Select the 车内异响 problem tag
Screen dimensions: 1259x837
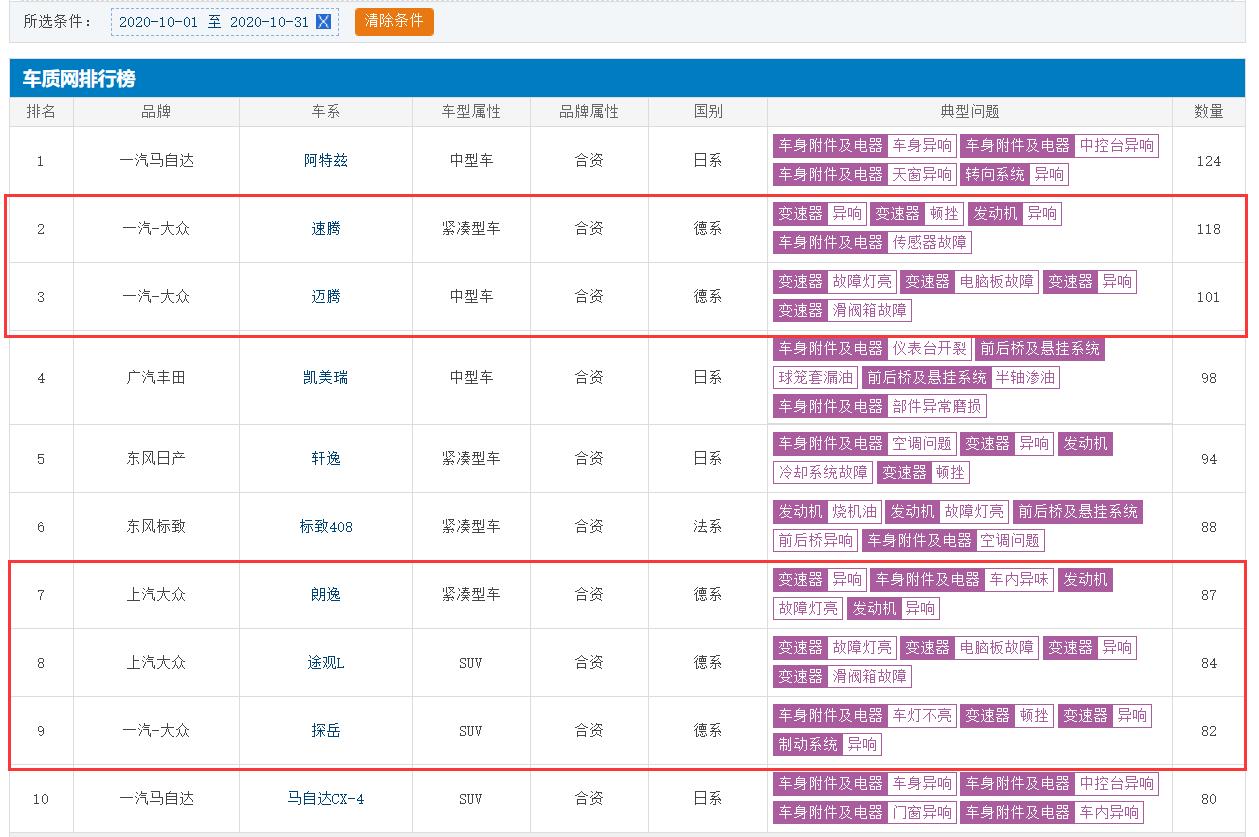(x=1051, y=812)
